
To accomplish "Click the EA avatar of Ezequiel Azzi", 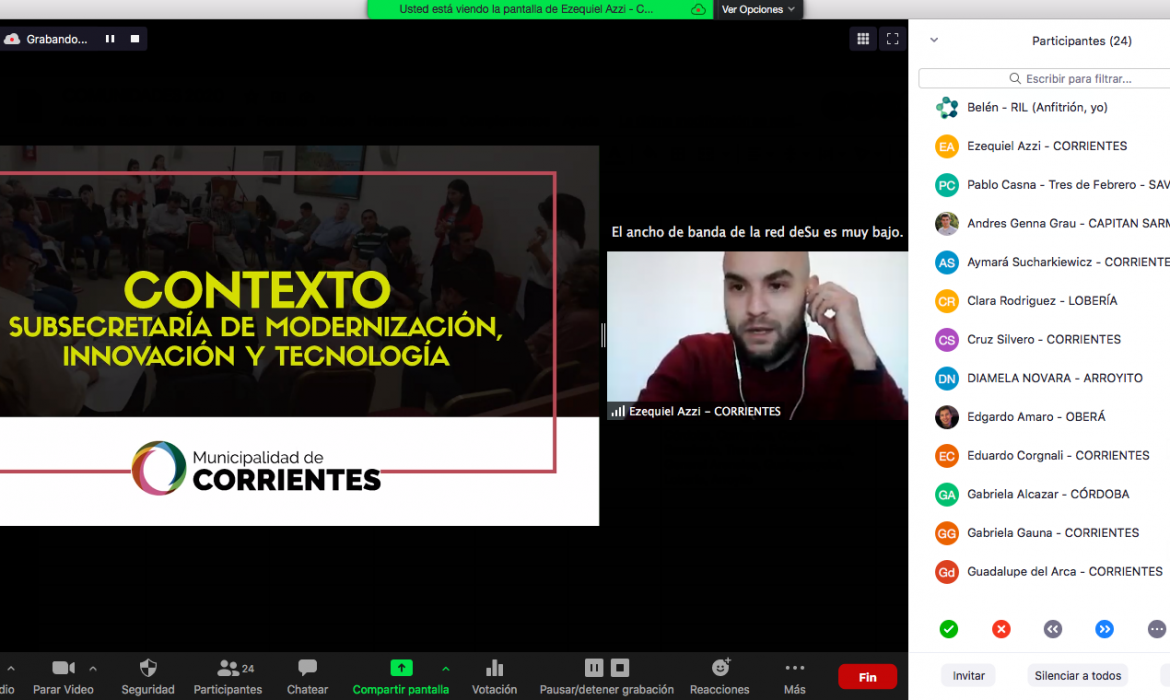I will click(x=947, y=146).
